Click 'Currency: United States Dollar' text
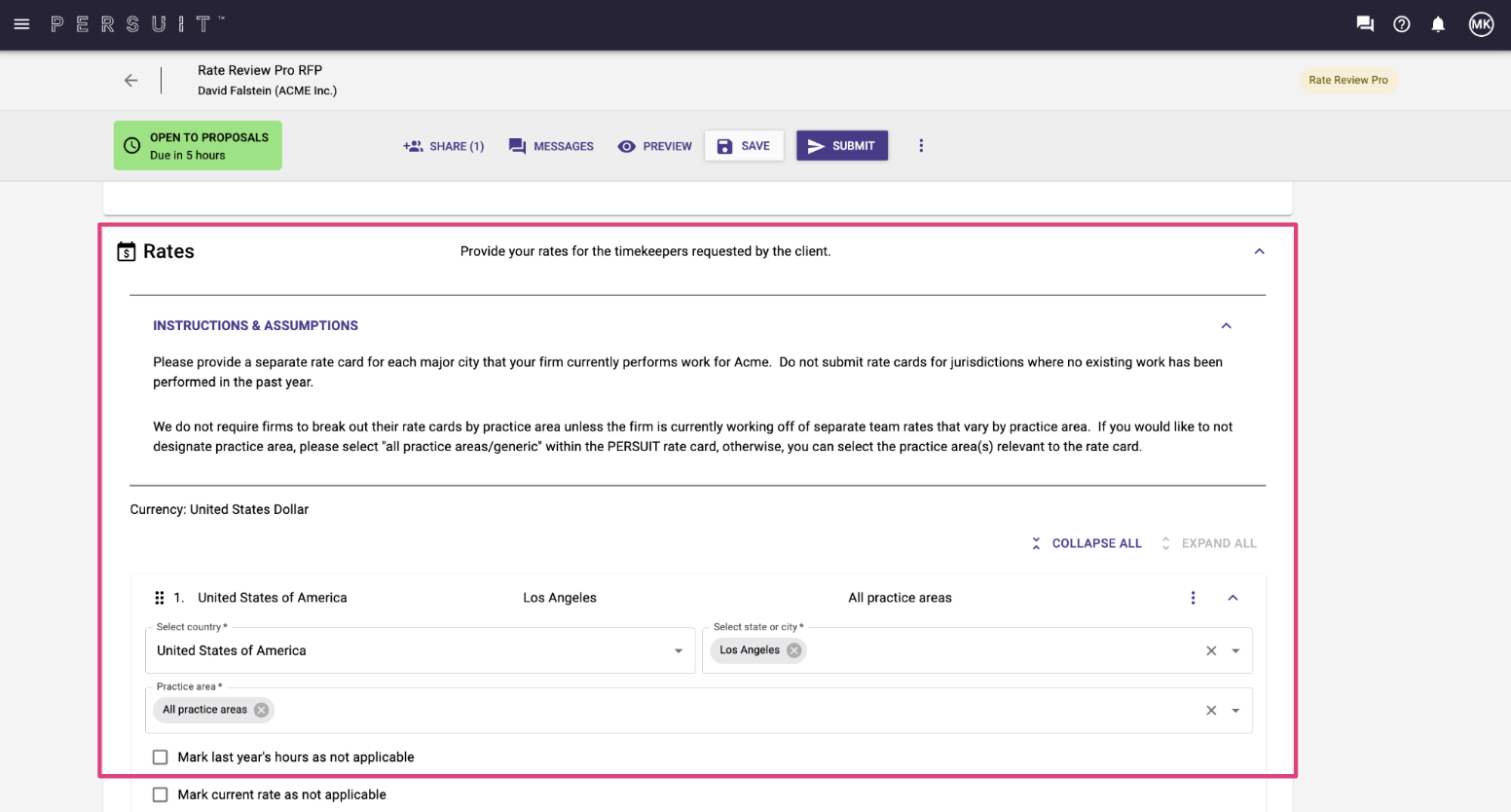 coord(219,509)
